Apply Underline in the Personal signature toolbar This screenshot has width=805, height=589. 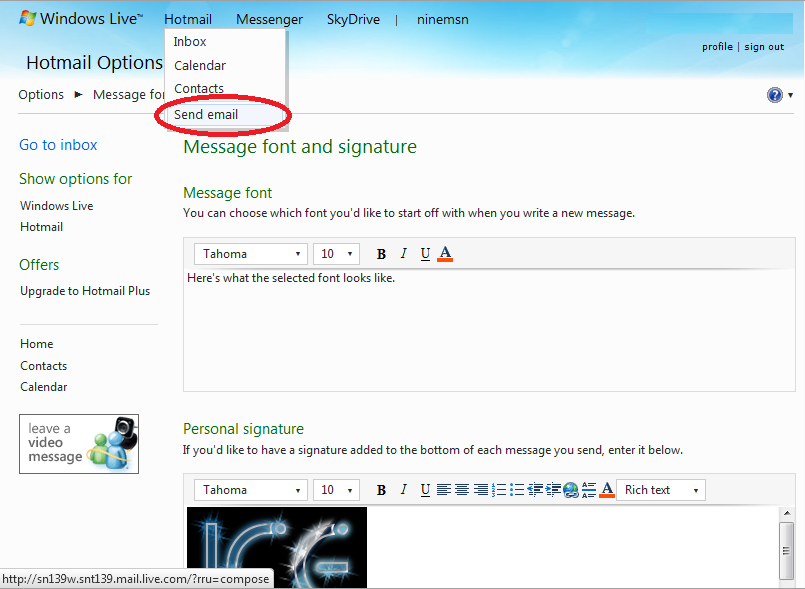click(425, 490)
